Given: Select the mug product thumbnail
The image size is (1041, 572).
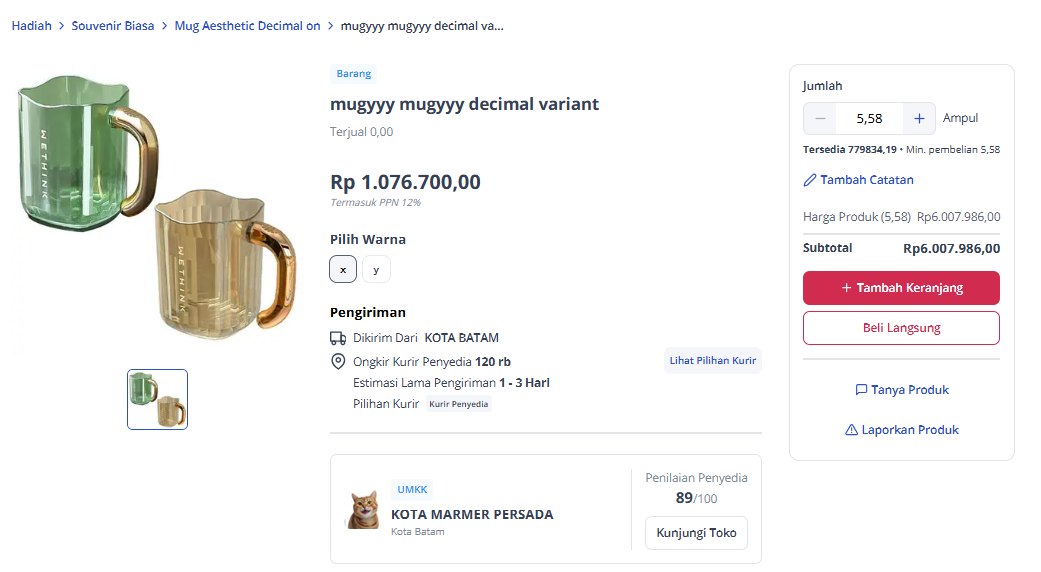Looking at the screenshot, I should pyautogui.click(x=157, y=399).
